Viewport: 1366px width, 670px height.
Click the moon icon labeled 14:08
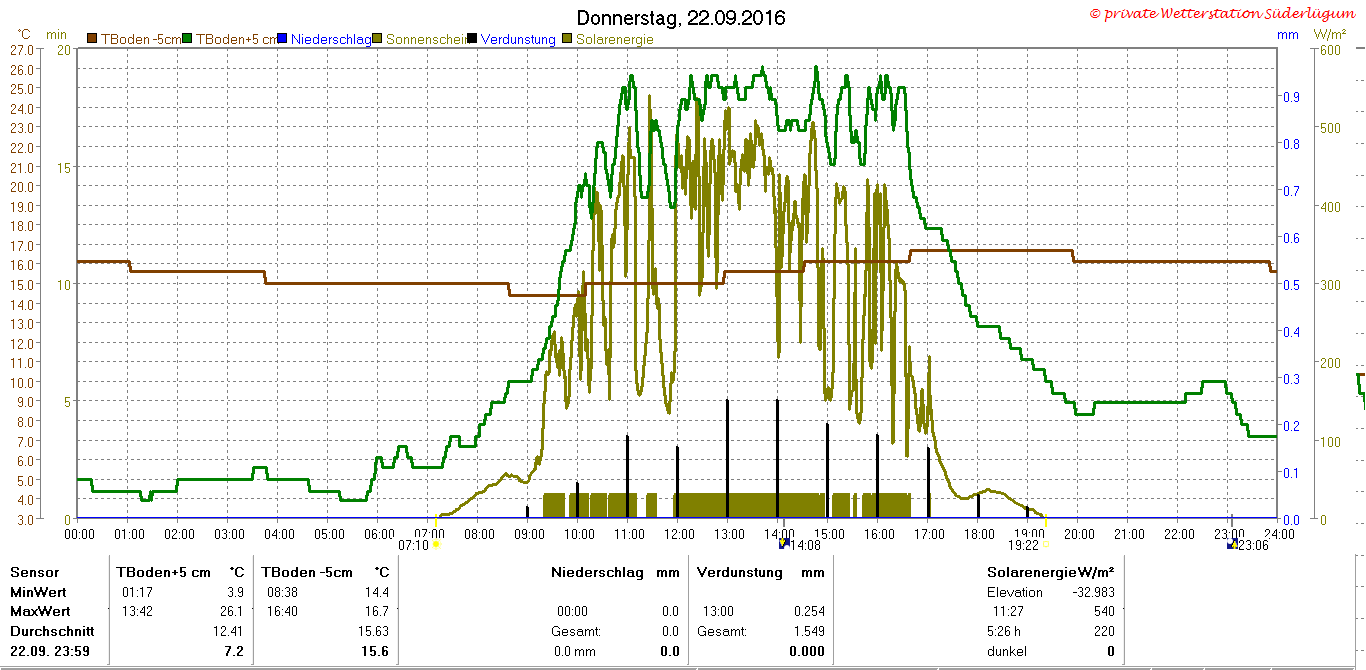784,543
